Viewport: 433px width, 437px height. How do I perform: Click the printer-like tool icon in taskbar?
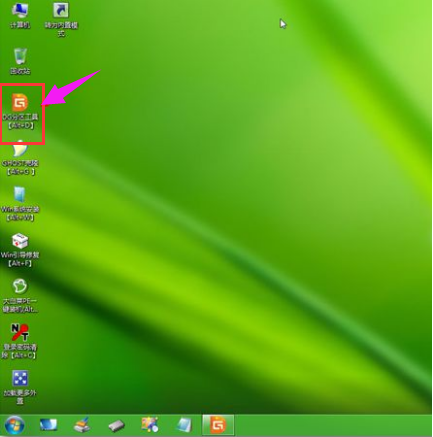pos(82,425)
